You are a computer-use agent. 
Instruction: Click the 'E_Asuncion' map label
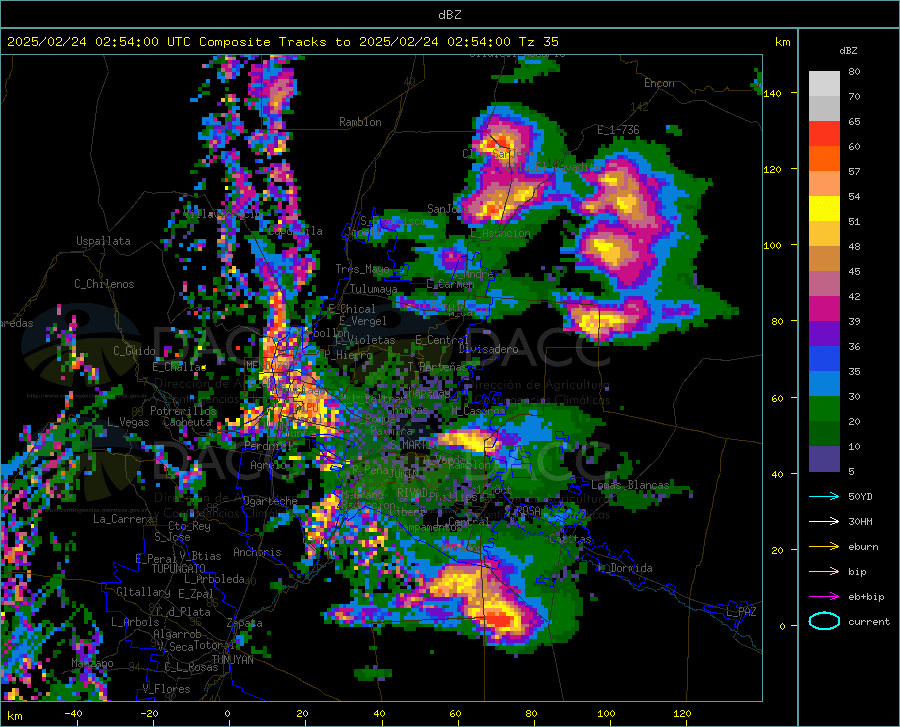501,233
